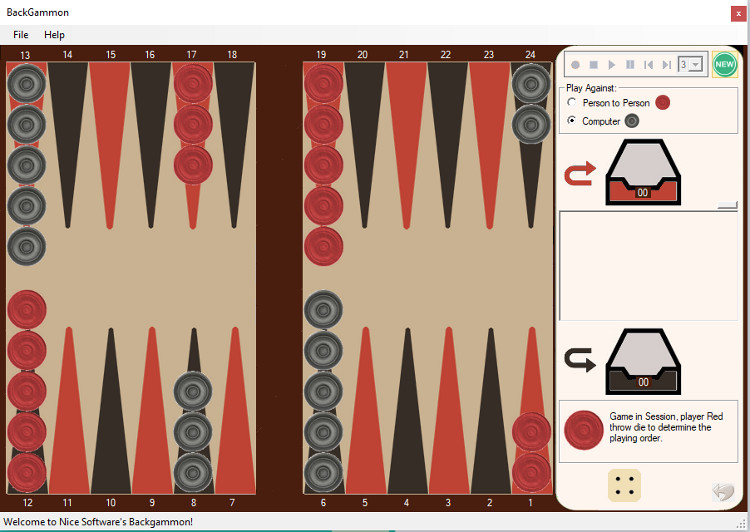Image resolution: width=750 pixels, height=532 pixels.
Task: Click the black bear-off tray
Action: point(643,362)
